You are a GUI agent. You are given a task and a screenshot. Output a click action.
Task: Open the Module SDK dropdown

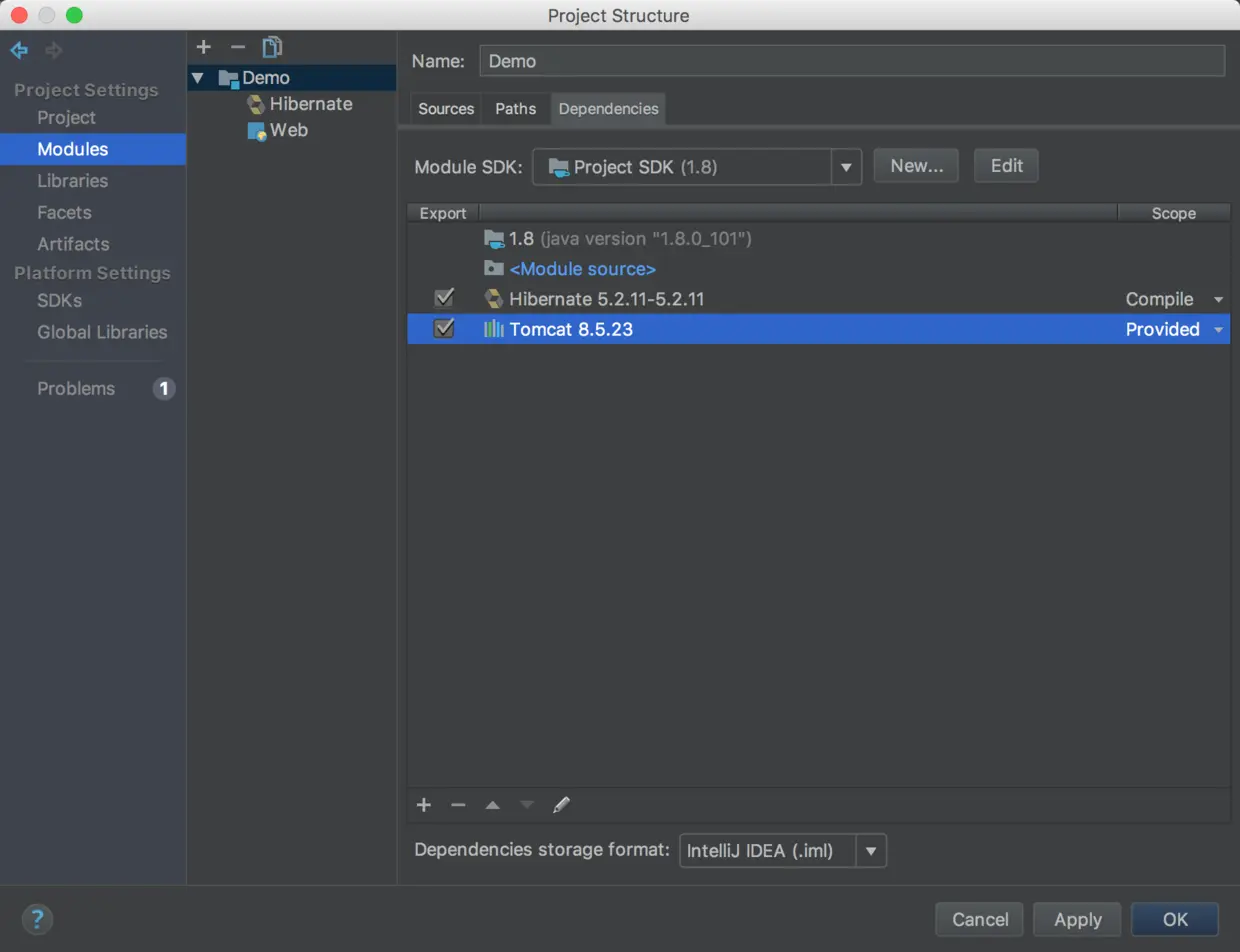pos(848,167)
